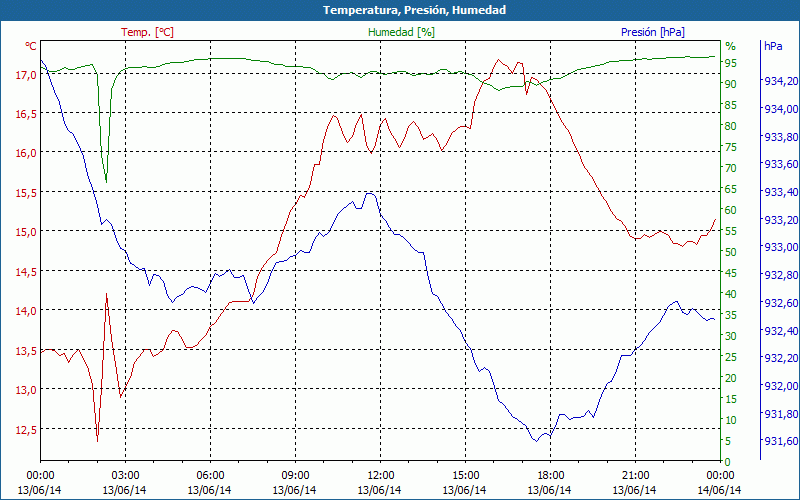Click the 75 humidity axis value
The height and width of the screenshot is (500, 800).
731,147
